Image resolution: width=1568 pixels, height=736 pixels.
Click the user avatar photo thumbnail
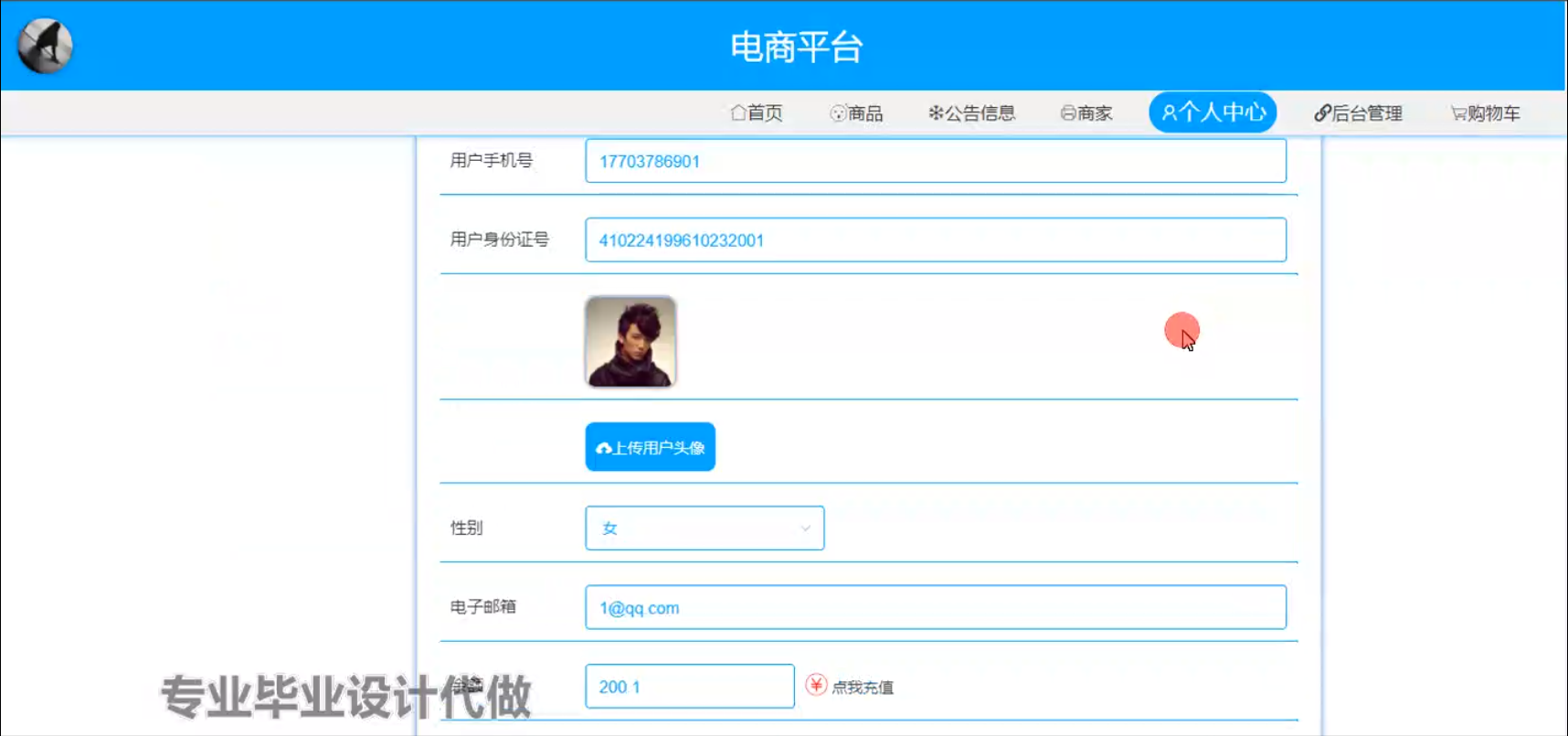(630, 341)
